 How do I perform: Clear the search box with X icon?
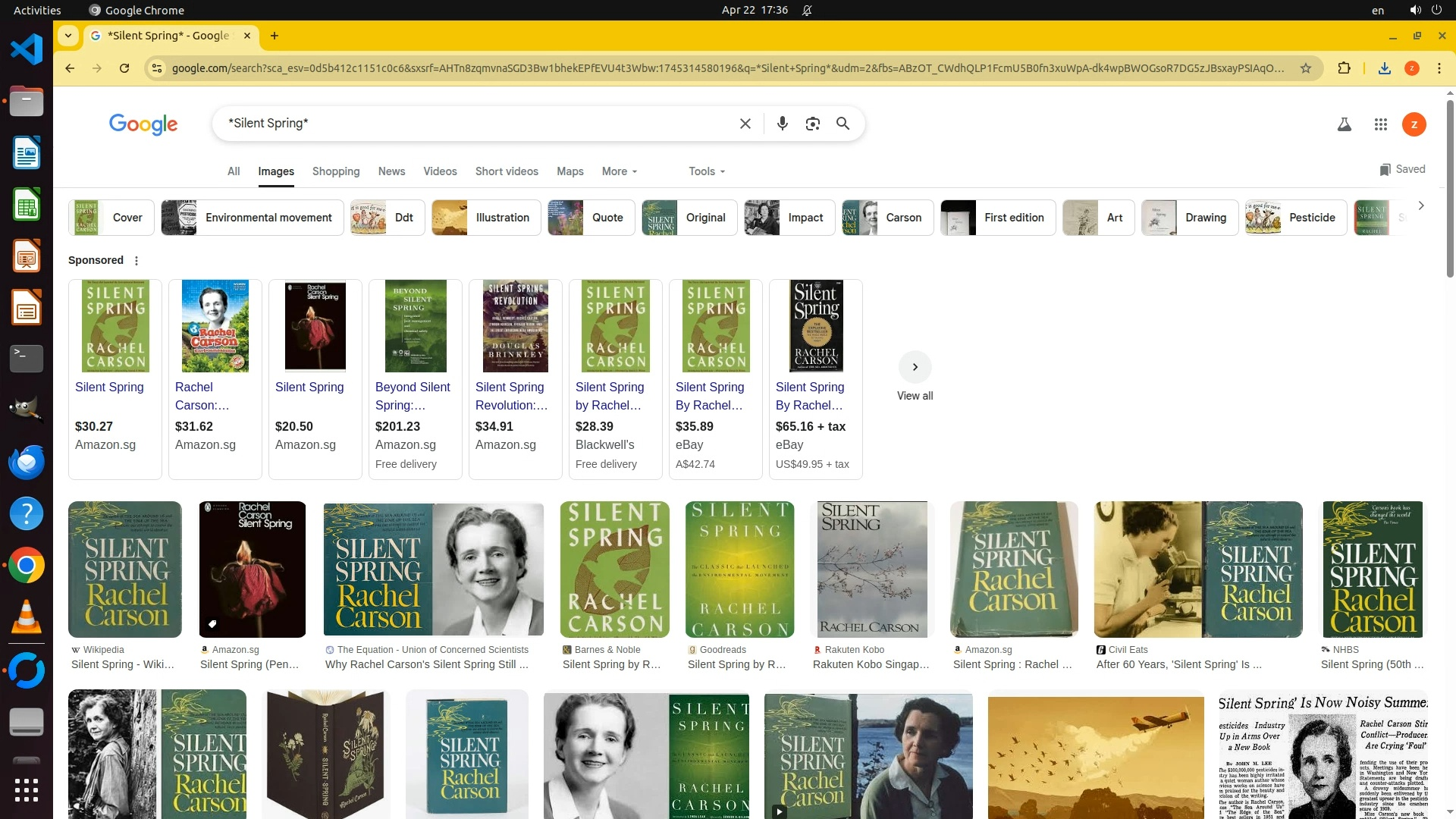[745, 124]
